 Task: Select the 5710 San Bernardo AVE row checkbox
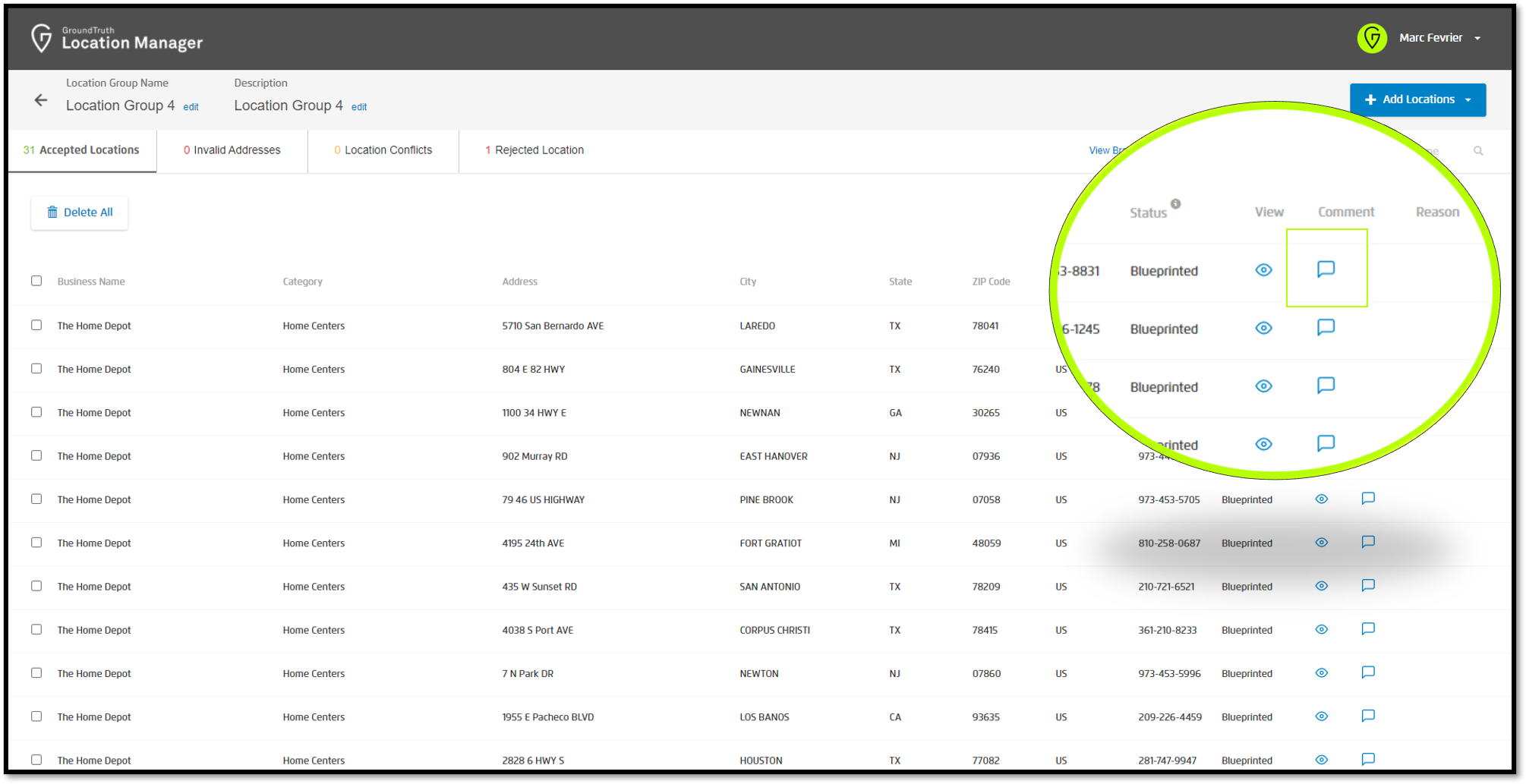pos(36,325)
